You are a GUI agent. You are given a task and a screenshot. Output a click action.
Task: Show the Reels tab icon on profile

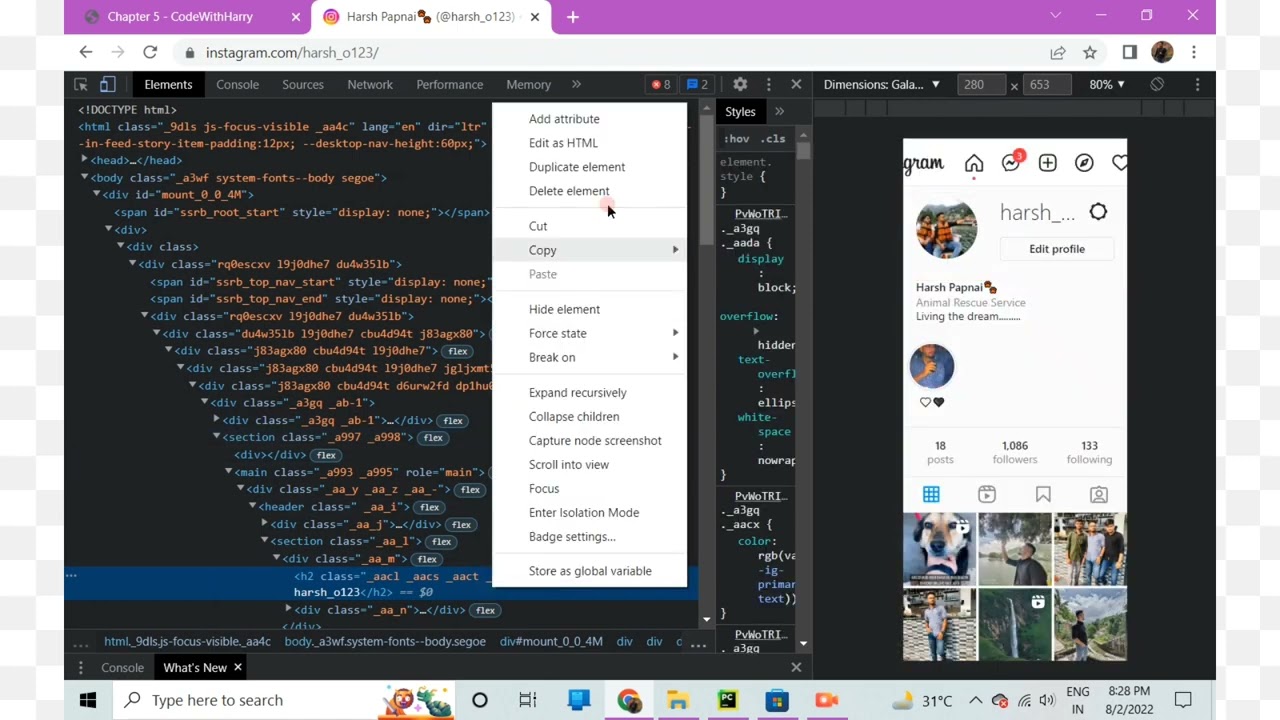[987, 494]
